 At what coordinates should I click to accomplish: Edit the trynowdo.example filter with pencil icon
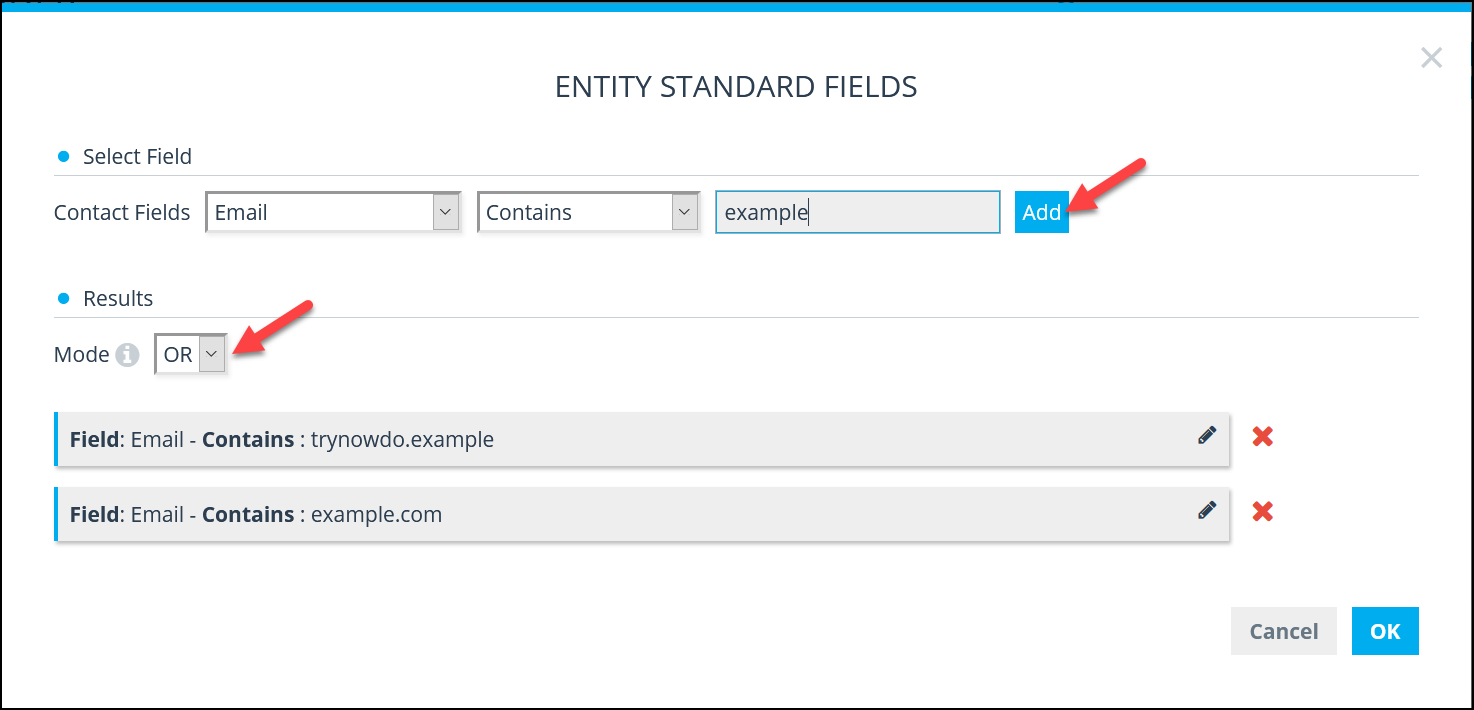(1207, 435)
